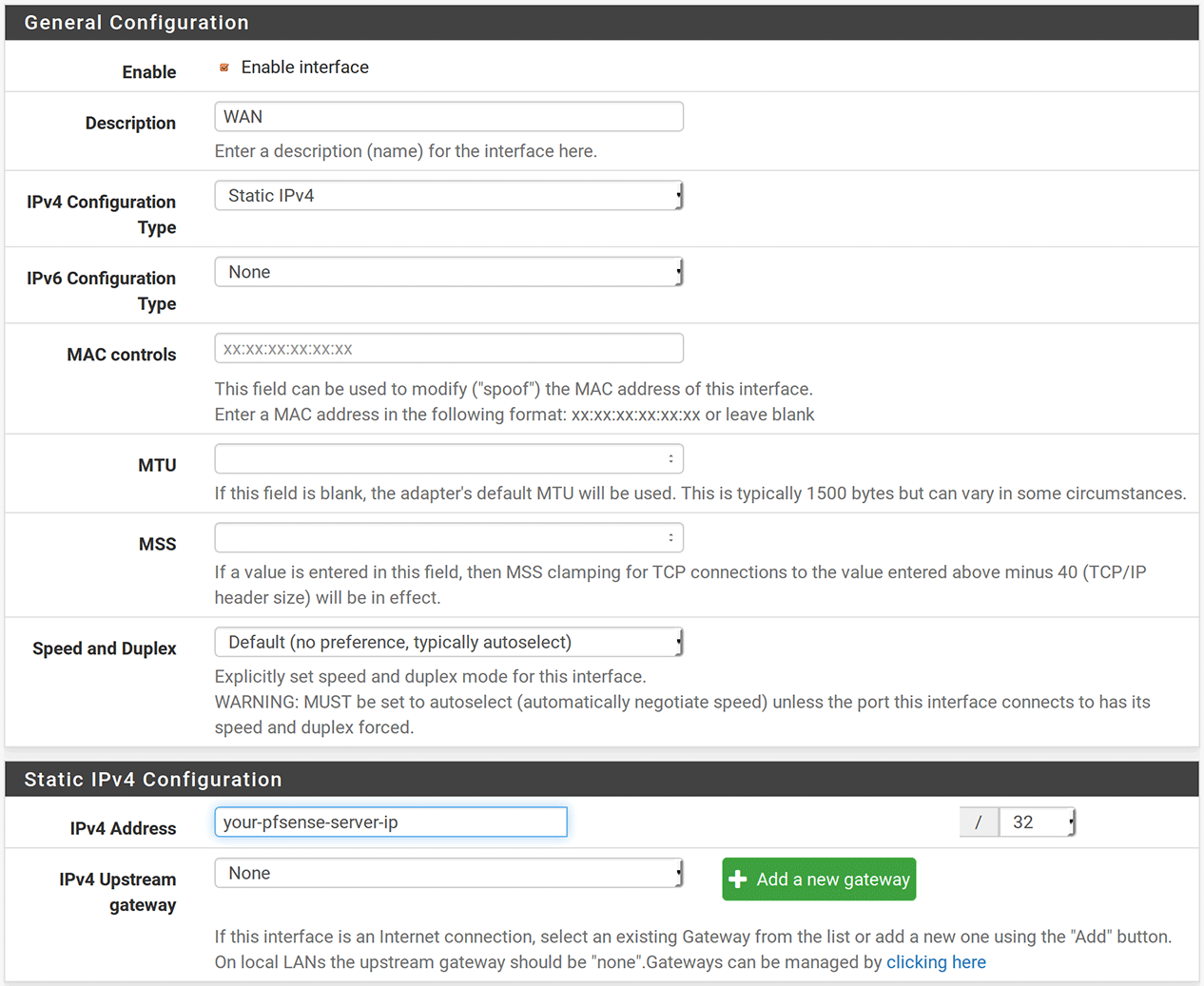Screen dimensions: 1204x986
Task: Re-enable the interface via its checkbox
Action: (224, 67)
